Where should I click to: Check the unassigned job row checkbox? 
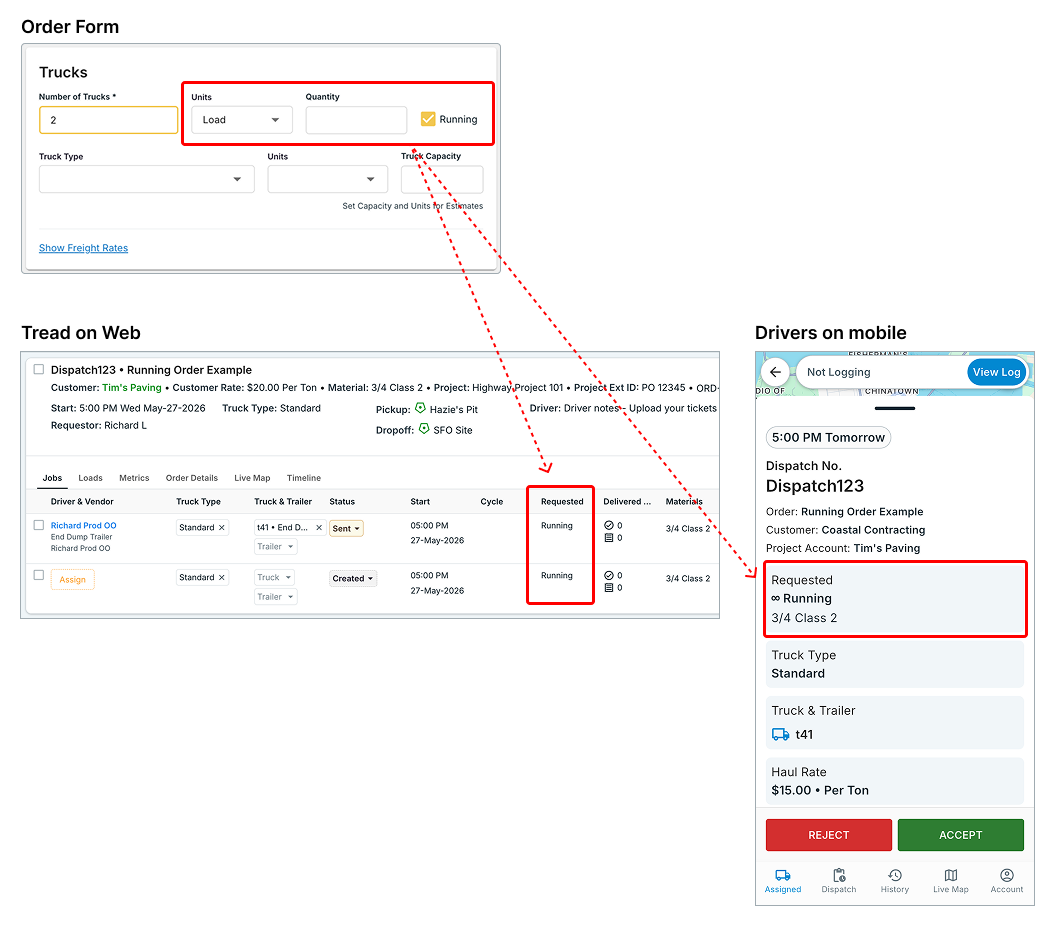pyautogui.click(x=39, y=575)
